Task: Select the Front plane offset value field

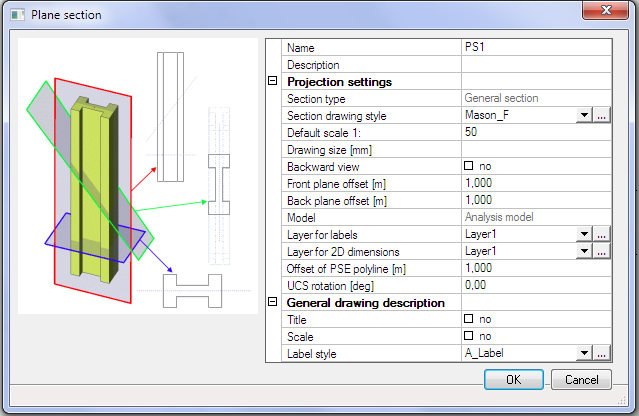Action: (x=535, y=184)
